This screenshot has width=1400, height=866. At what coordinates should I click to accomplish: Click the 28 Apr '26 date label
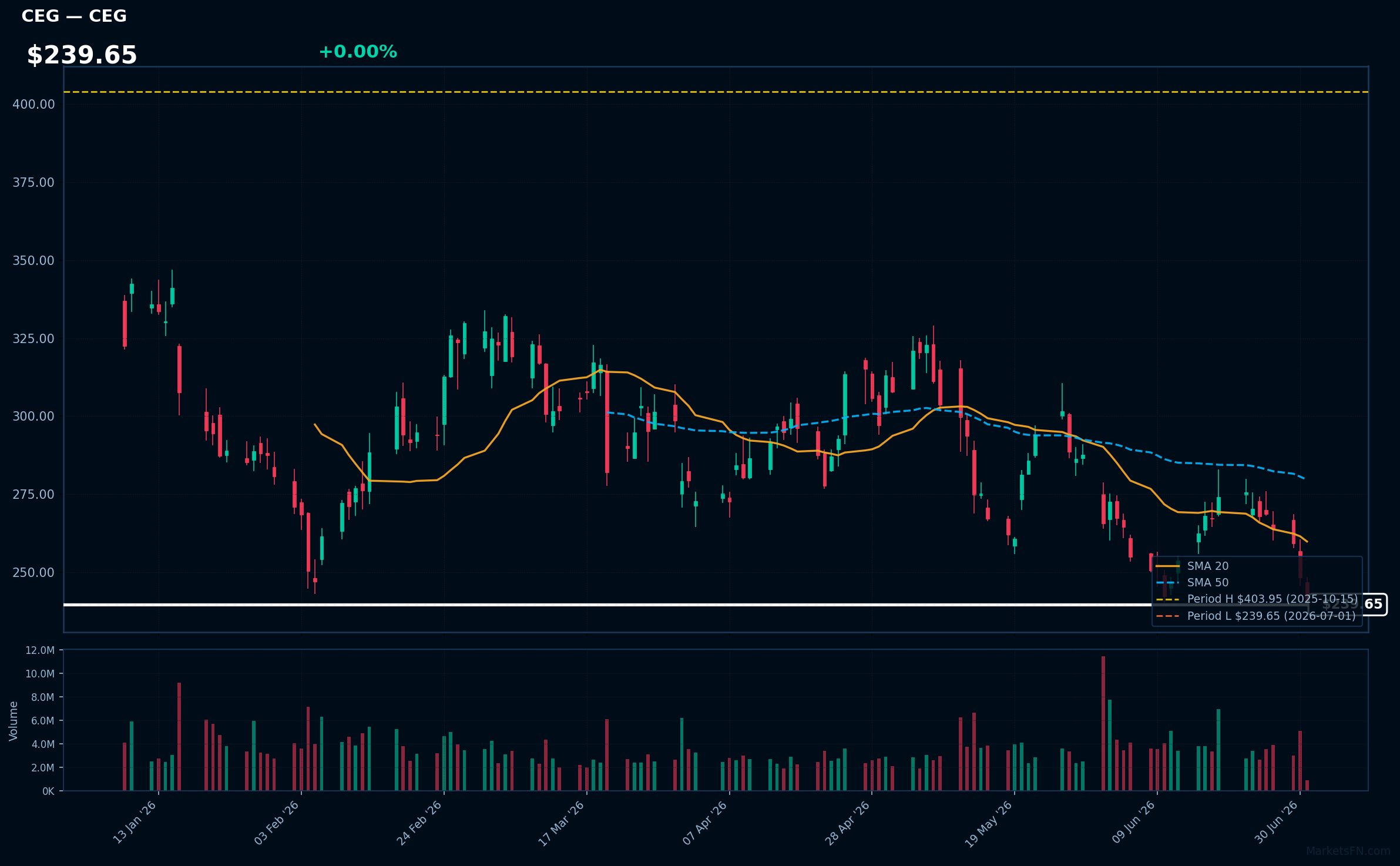point(847,823)
